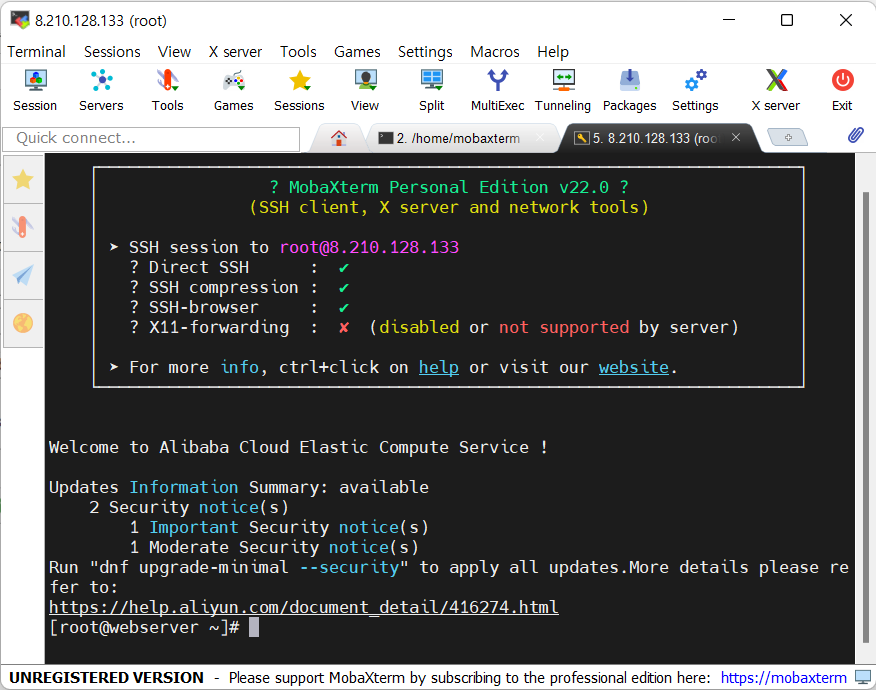Switch to the /home/mobaxterm tab

click(x=458, y=138)
